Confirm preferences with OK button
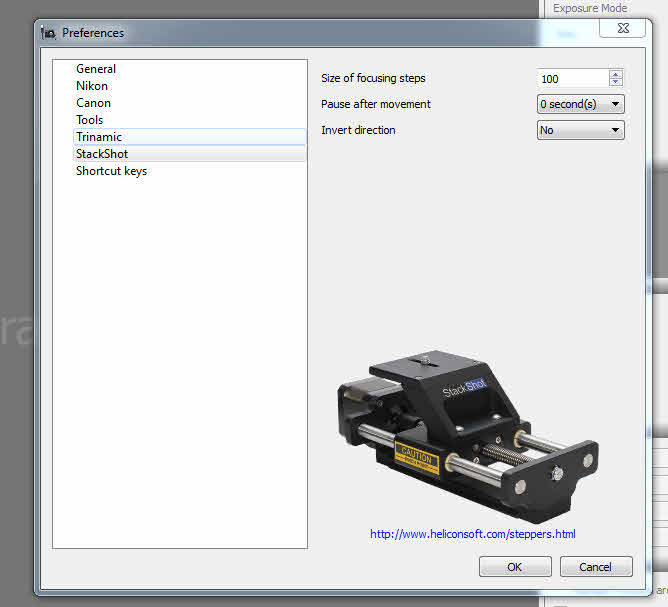This screenshot has width=668, height=607. [x=515, y=567]
